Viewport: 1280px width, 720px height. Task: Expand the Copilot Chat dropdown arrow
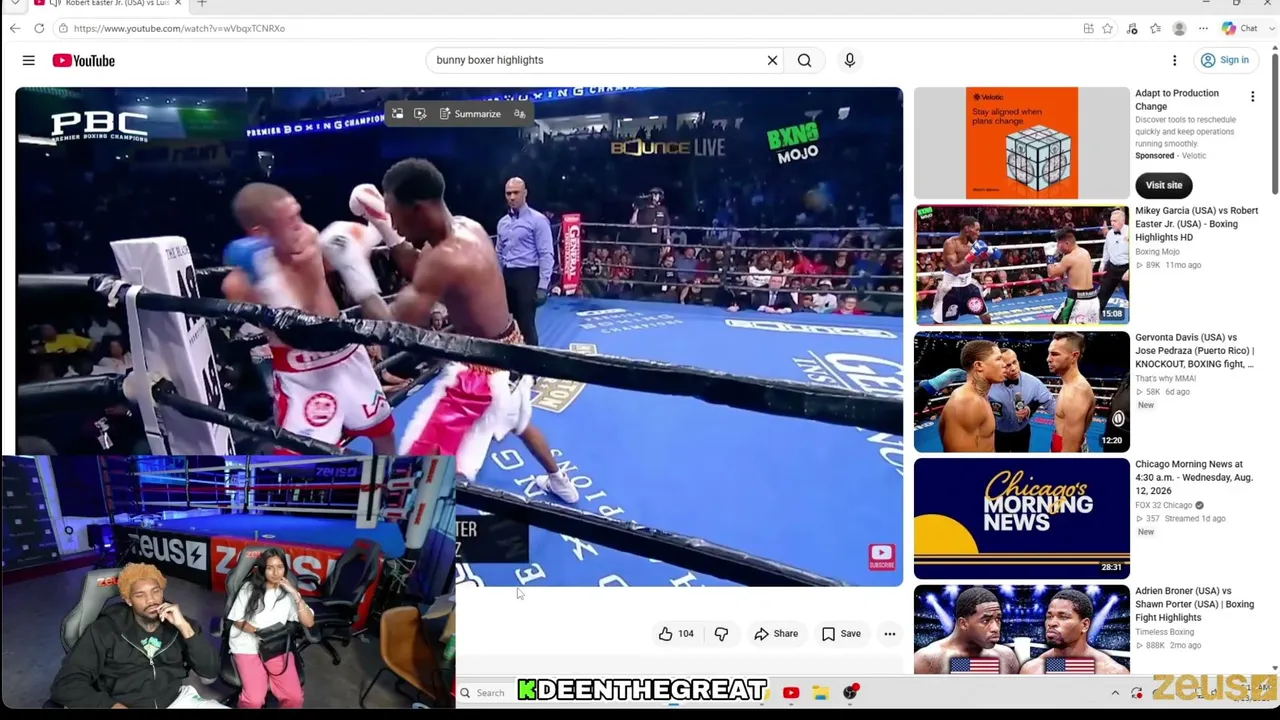(x=1271, y=29)
